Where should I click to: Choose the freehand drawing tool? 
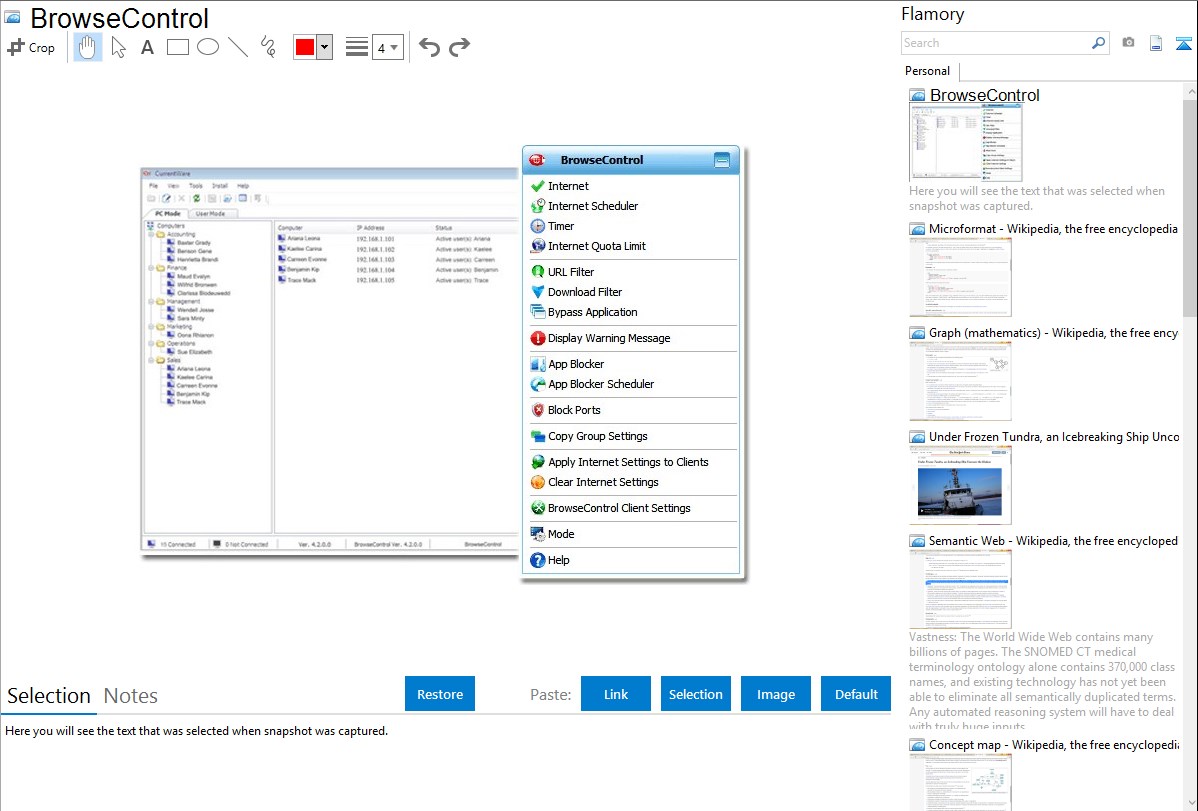[x=268, y=47]
